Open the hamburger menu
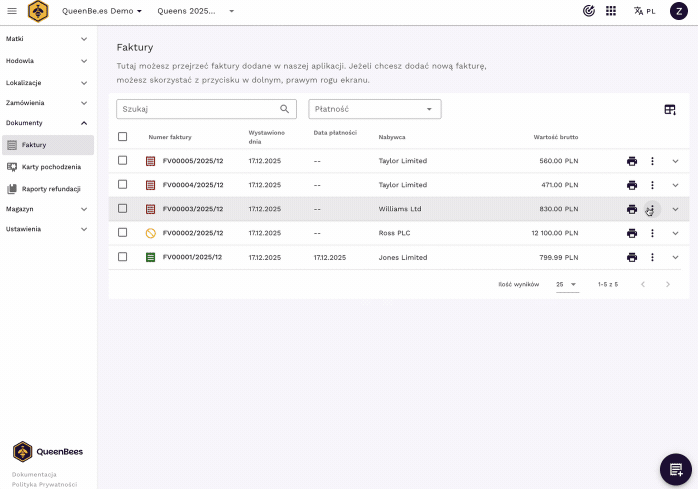Screen dimensions: 698x489 click(x=12, y=11)
